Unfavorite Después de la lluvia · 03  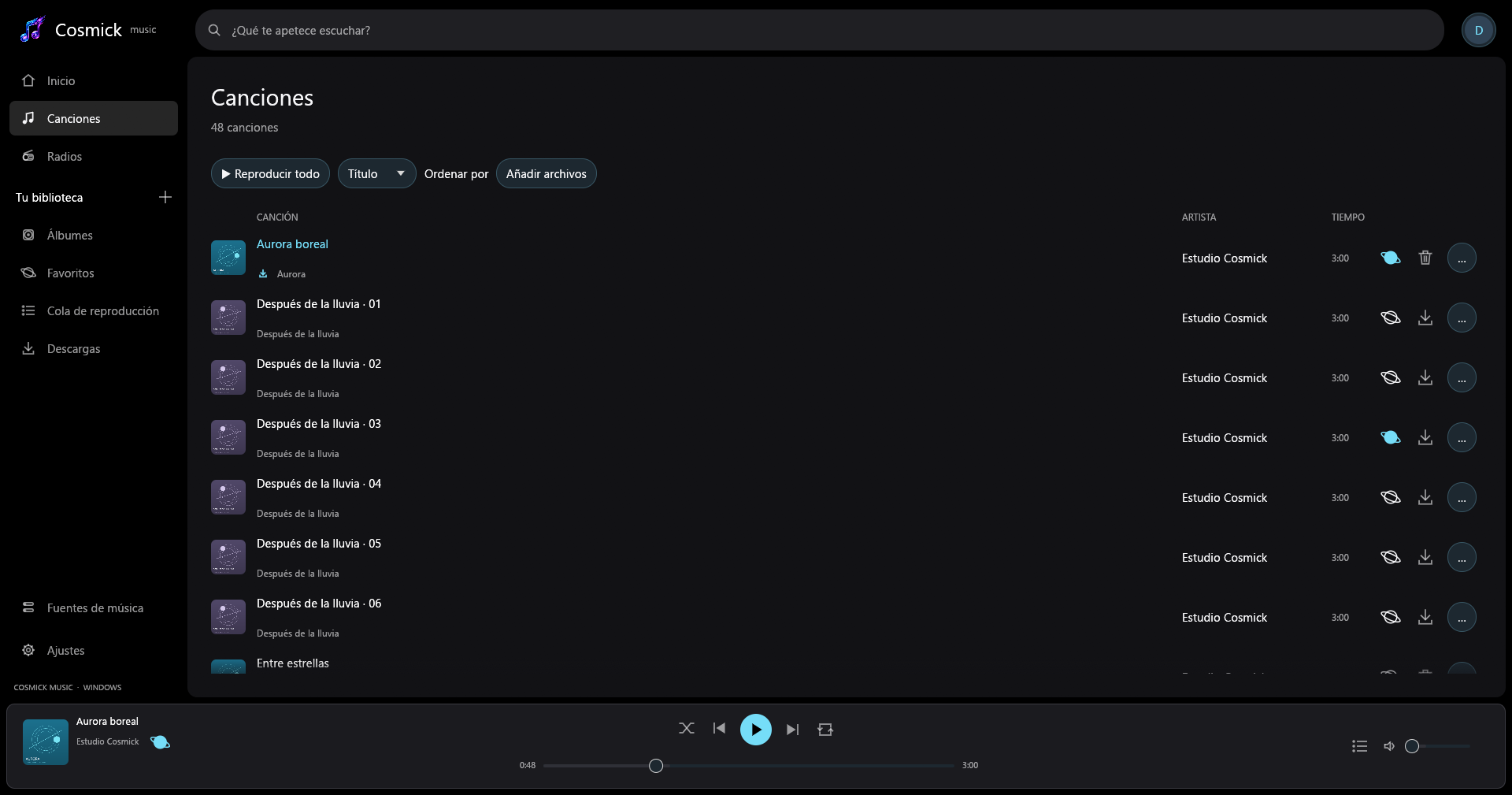(x=1391, y=437)
